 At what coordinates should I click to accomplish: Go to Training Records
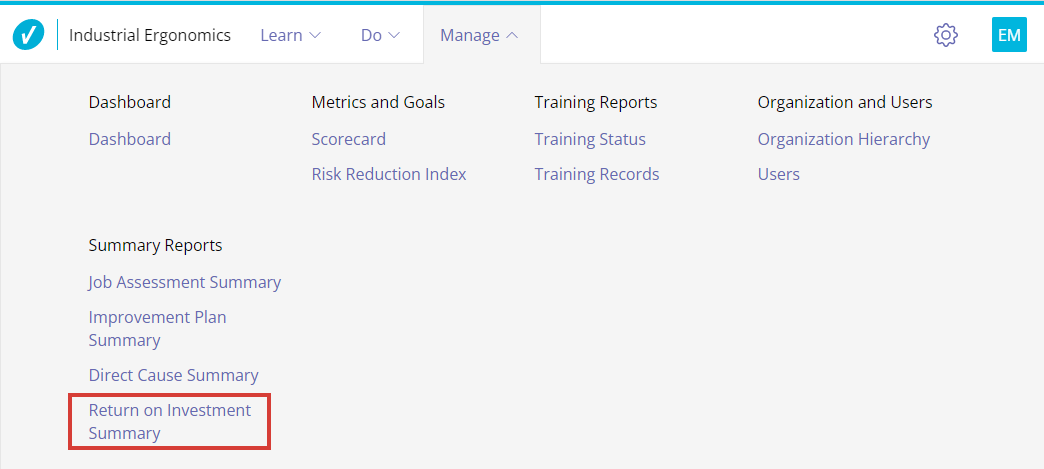pos(597,174)
